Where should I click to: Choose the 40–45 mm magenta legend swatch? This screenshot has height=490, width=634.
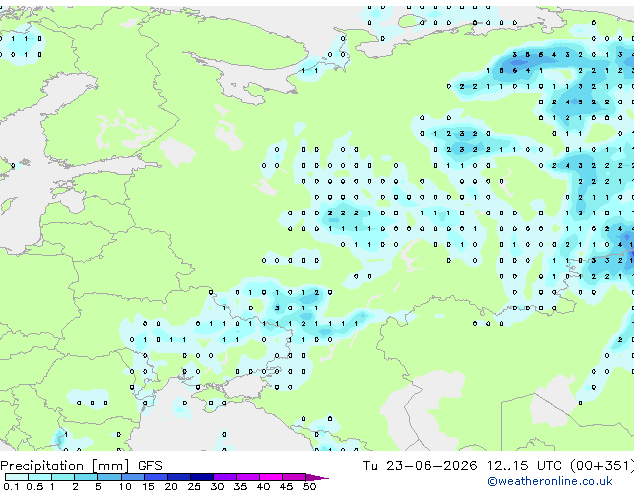tap(271, 477)
